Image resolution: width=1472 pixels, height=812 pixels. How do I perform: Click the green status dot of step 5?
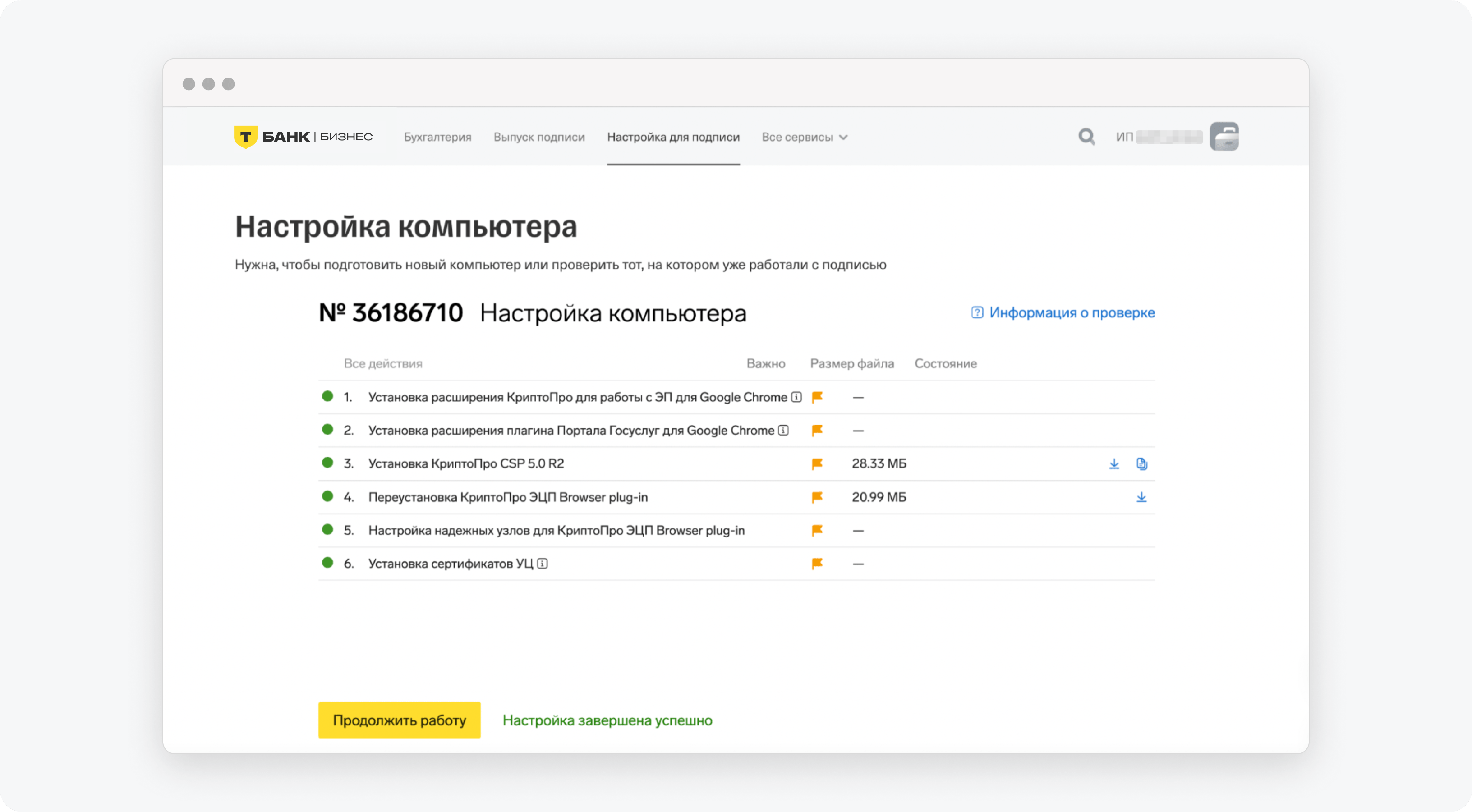(x=327, y=529)
